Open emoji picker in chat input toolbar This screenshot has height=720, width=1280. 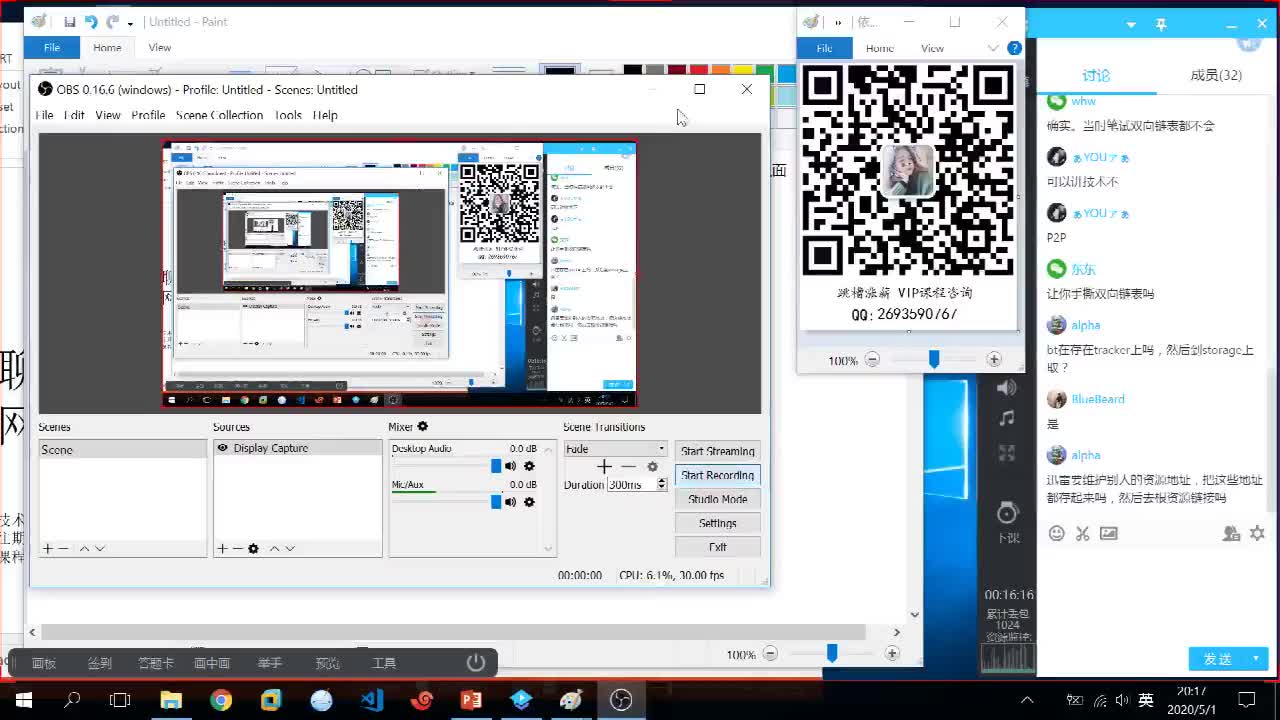tap(1056, 534)
